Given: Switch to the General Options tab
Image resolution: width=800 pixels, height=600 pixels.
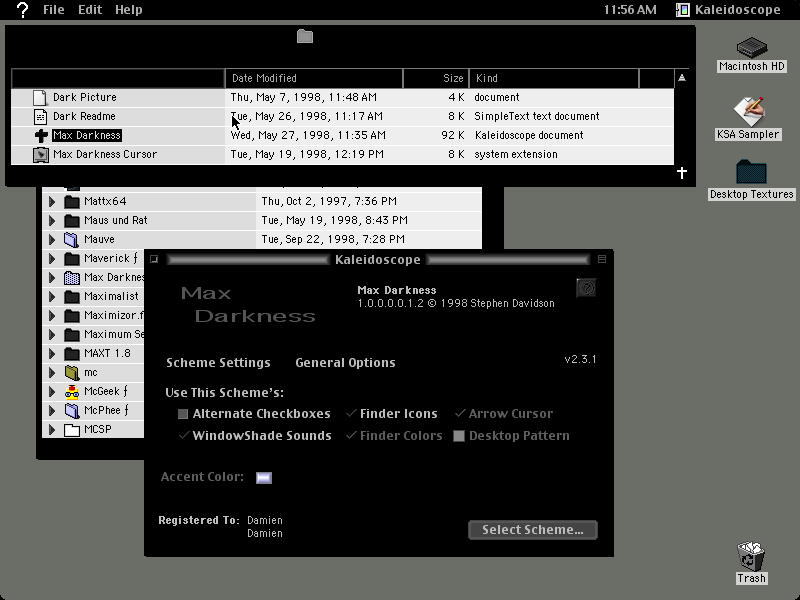Looking at the screenshot, I should tap(345, 363).
